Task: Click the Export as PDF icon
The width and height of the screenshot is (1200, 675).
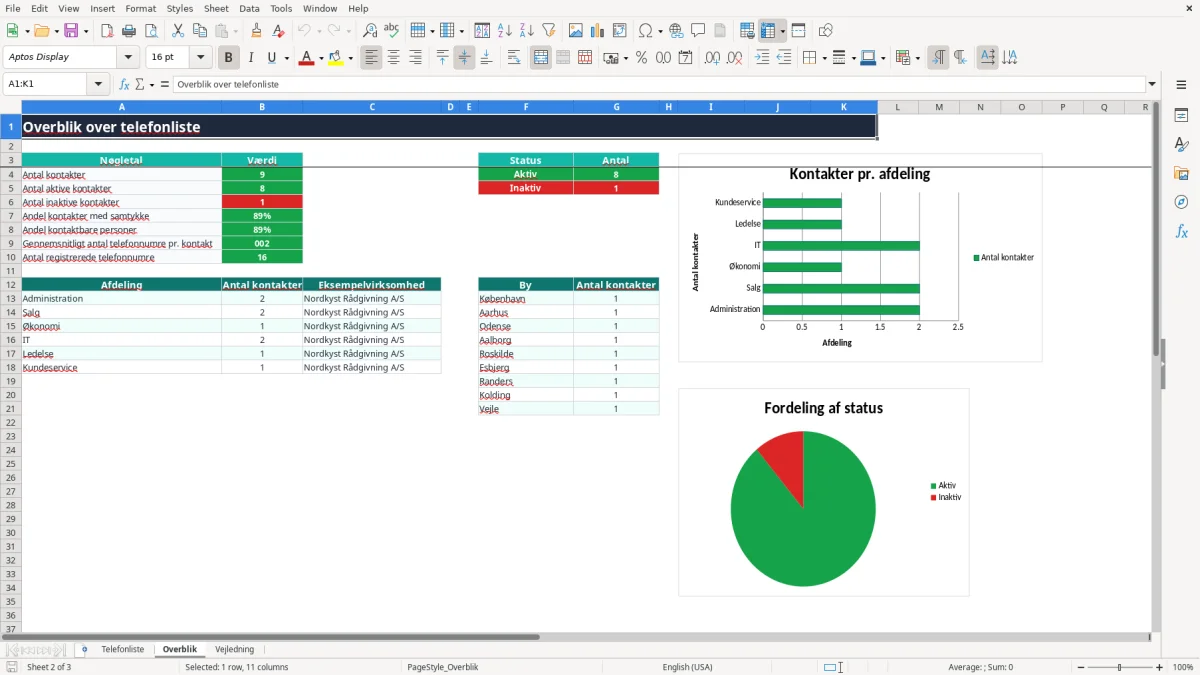Action: point(107,31)
